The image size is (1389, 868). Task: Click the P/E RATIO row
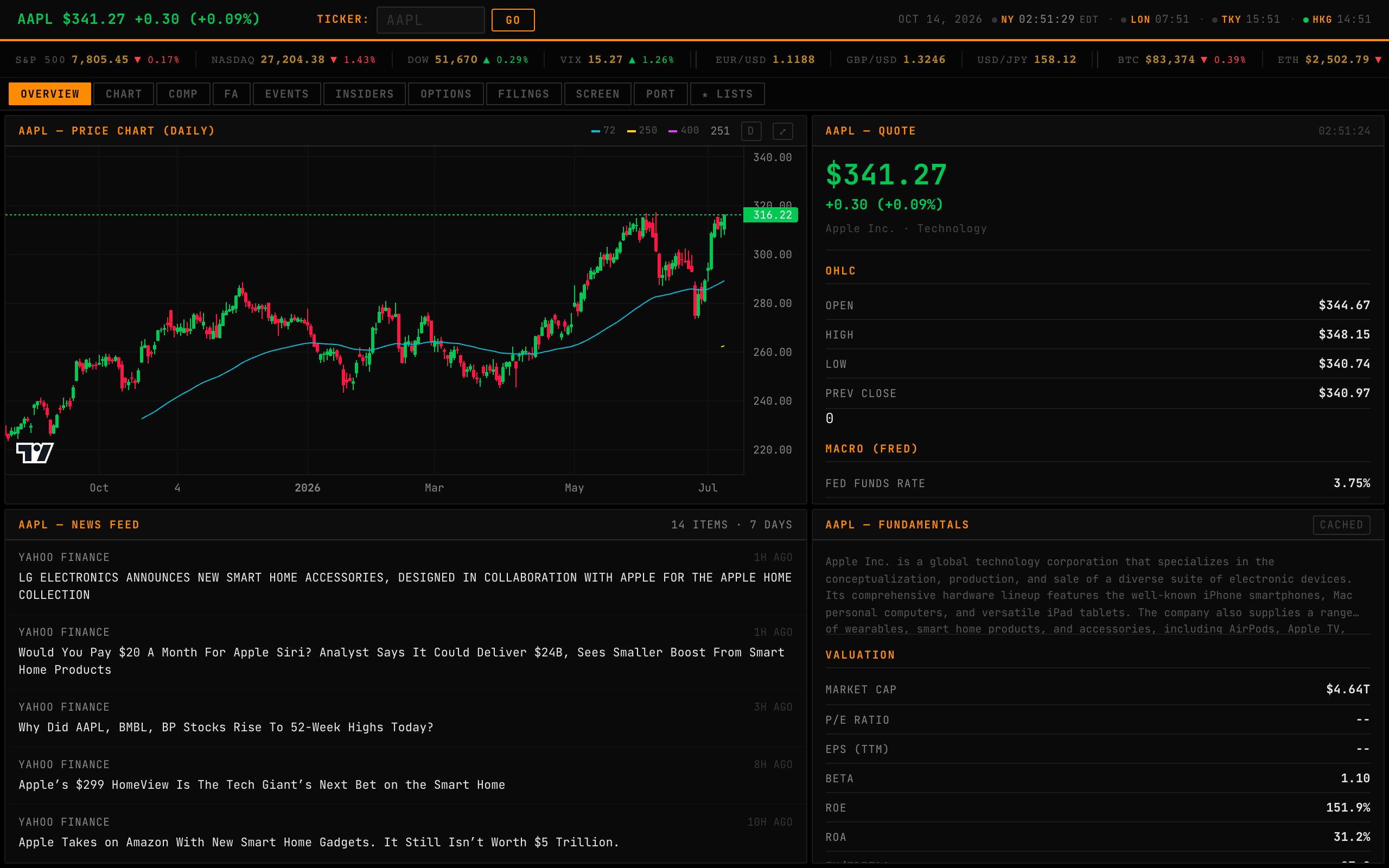1098,720
